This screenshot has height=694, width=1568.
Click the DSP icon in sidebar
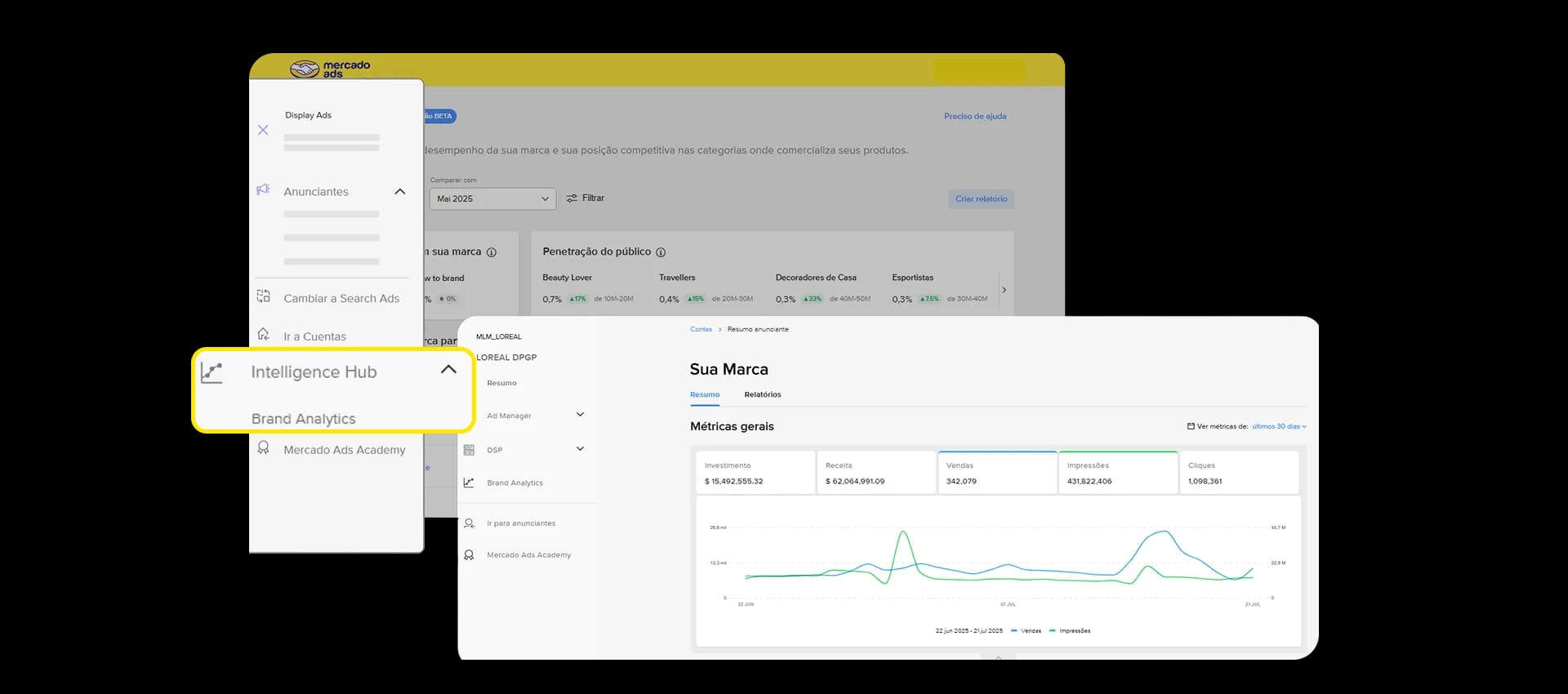point(469,450)
